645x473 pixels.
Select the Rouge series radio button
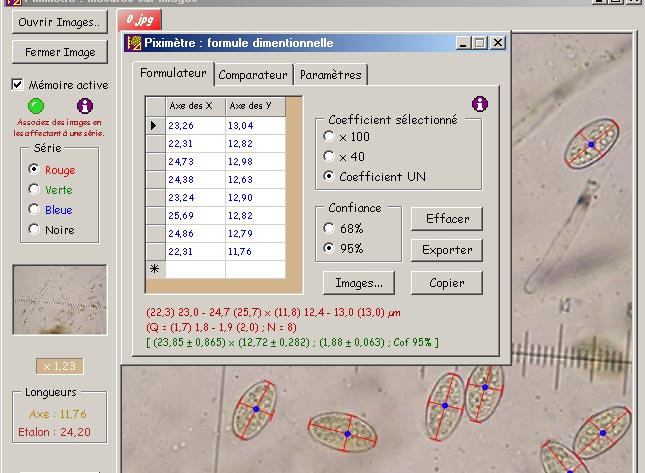tap(34, 169)
